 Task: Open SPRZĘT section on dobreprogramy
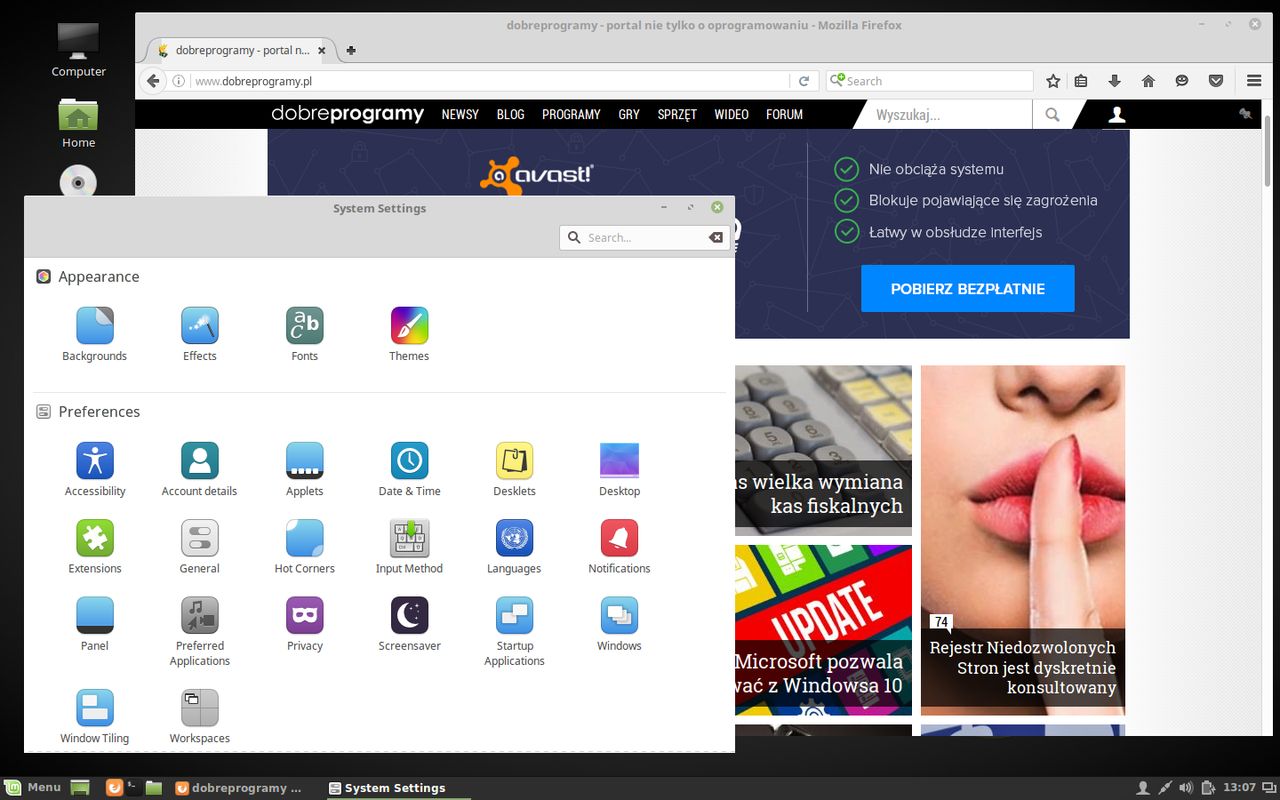[x=677, y=114]
